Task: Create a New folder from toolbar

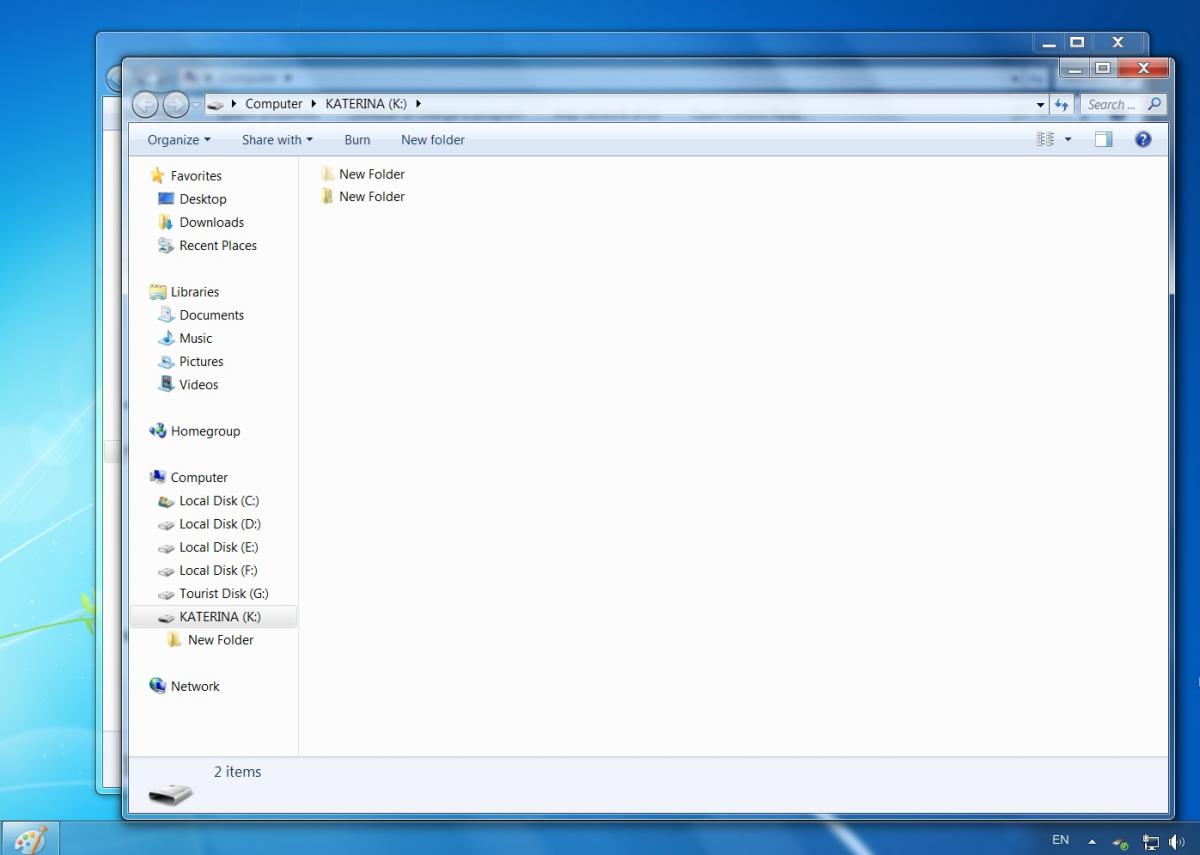Action: [x=433, y=140]
